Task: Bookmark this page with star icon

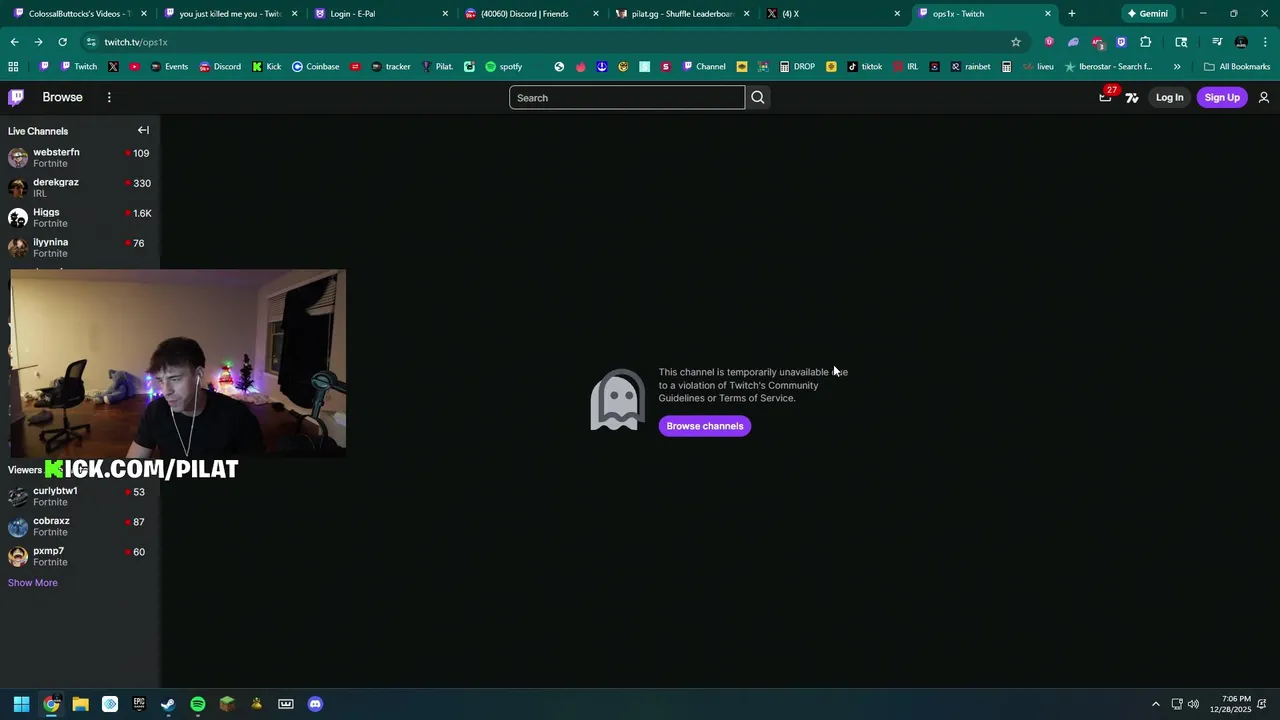Action: pyautogui.click(x=1016, y=42)
